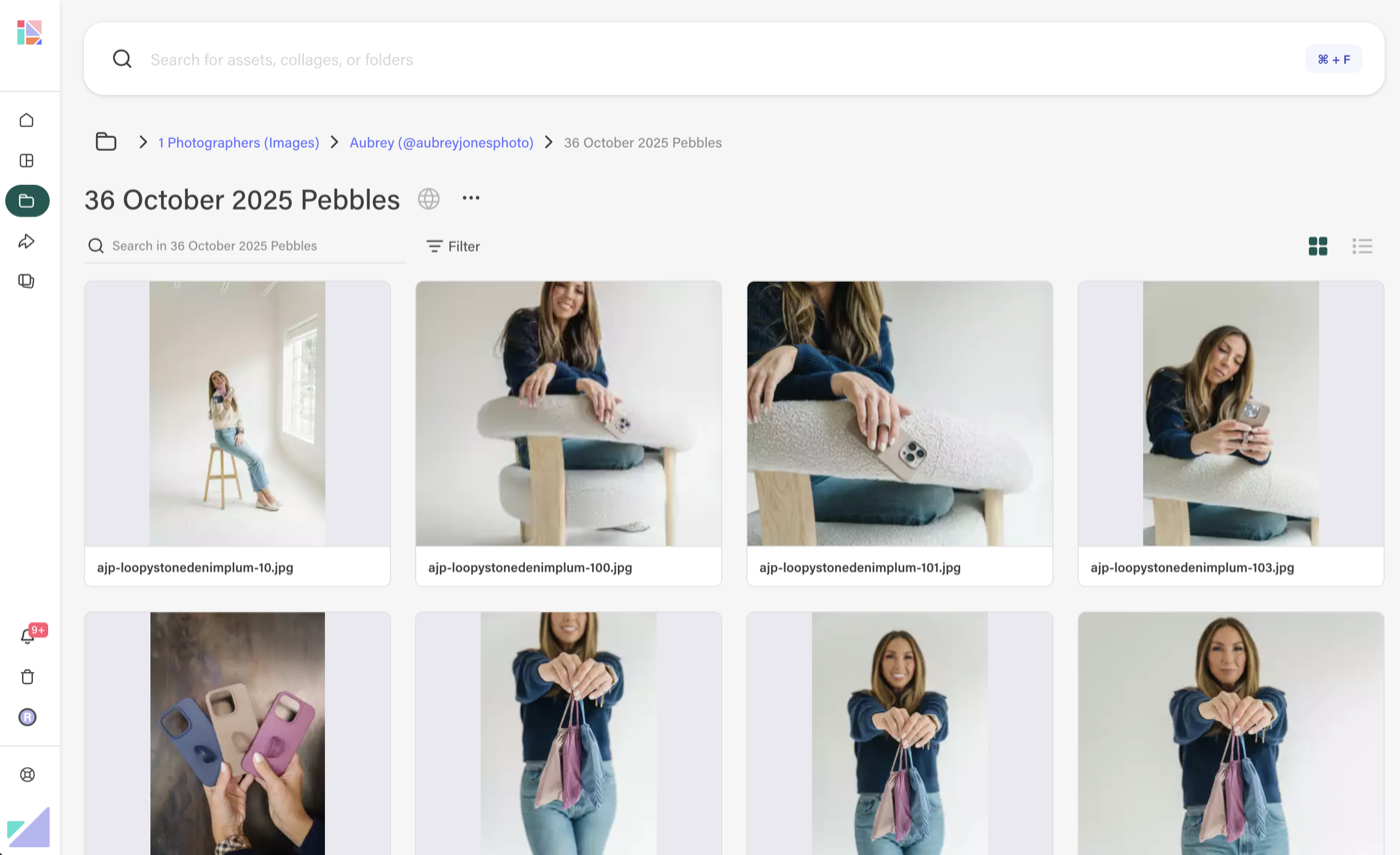This screenshot has width=1400, height=855.
Task: Open the collages layout icon in sidebar
Action: click(x=27, y=160)
